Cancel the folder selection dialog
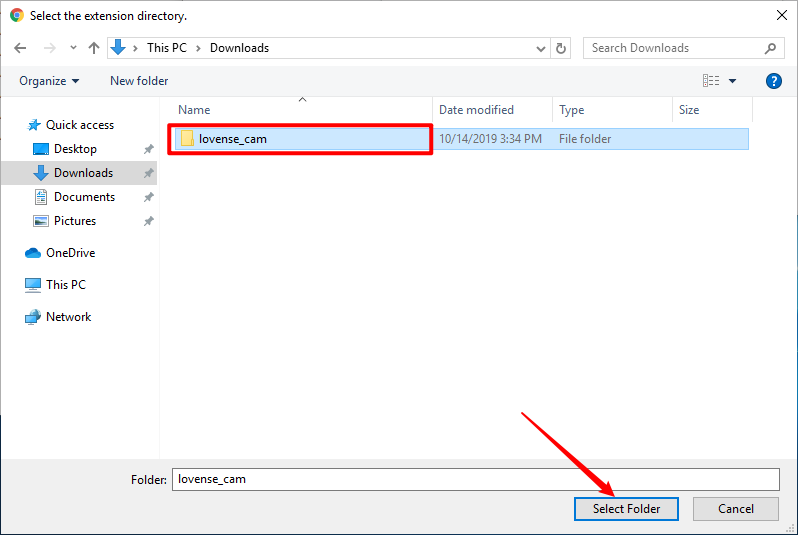 (736, 509)
